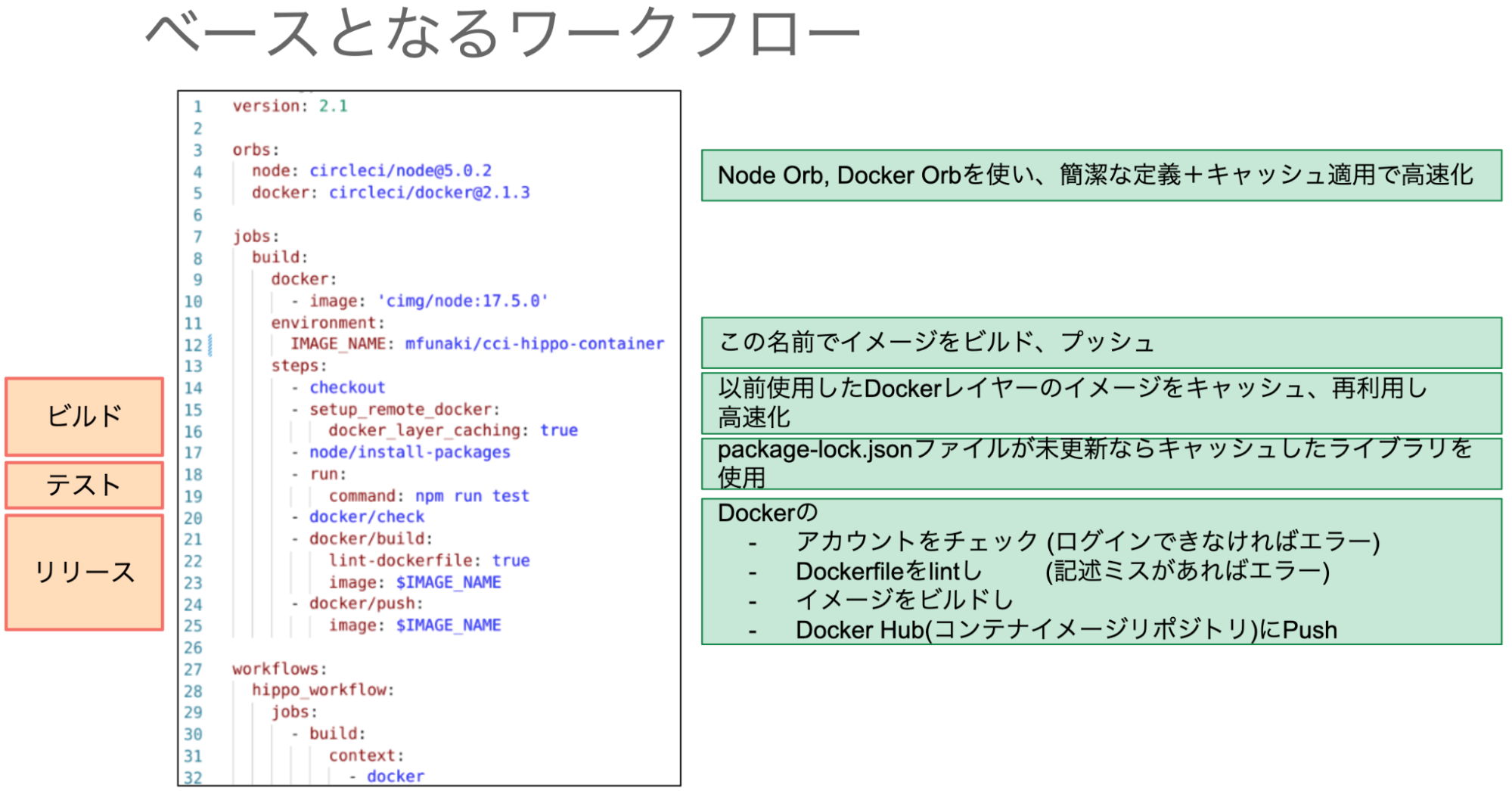Click the Docker Hub Push bullet text
Image resolution: width=1512 pixels, height=791 pixels.
1065,630
